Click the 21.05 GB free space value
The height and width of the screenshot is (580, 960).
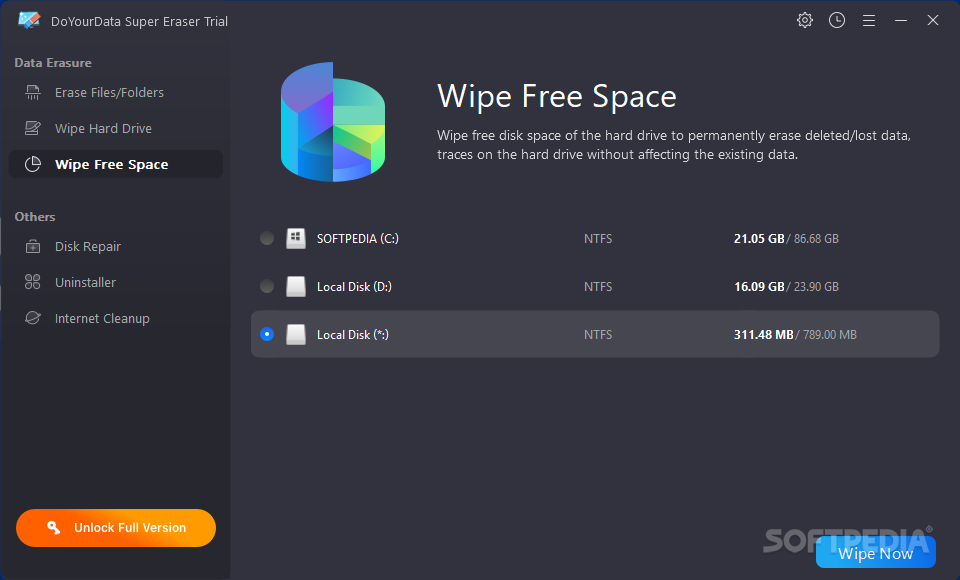(x=759, y=239)
